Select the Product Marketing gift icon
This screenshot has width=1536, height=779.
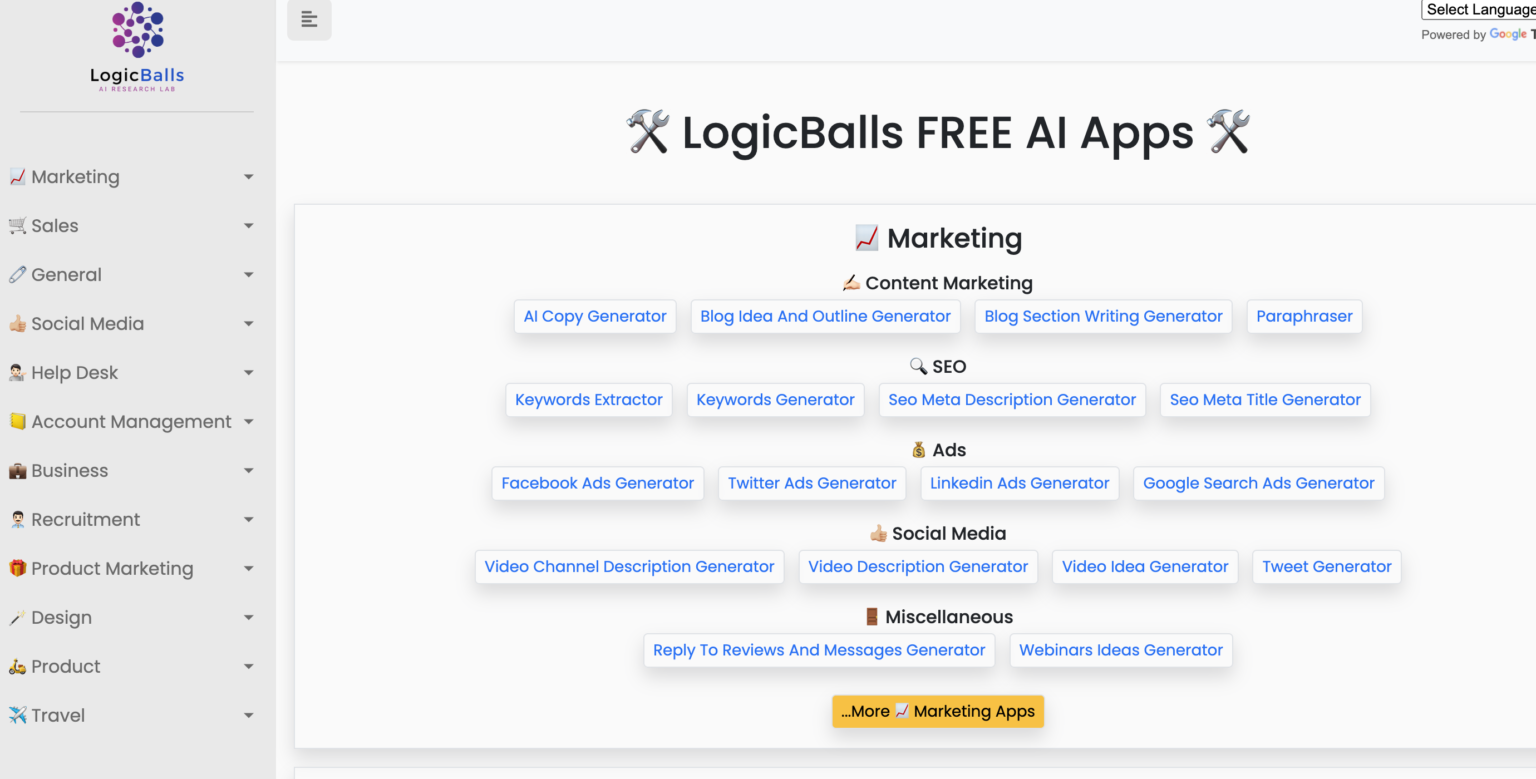[18, 568]
